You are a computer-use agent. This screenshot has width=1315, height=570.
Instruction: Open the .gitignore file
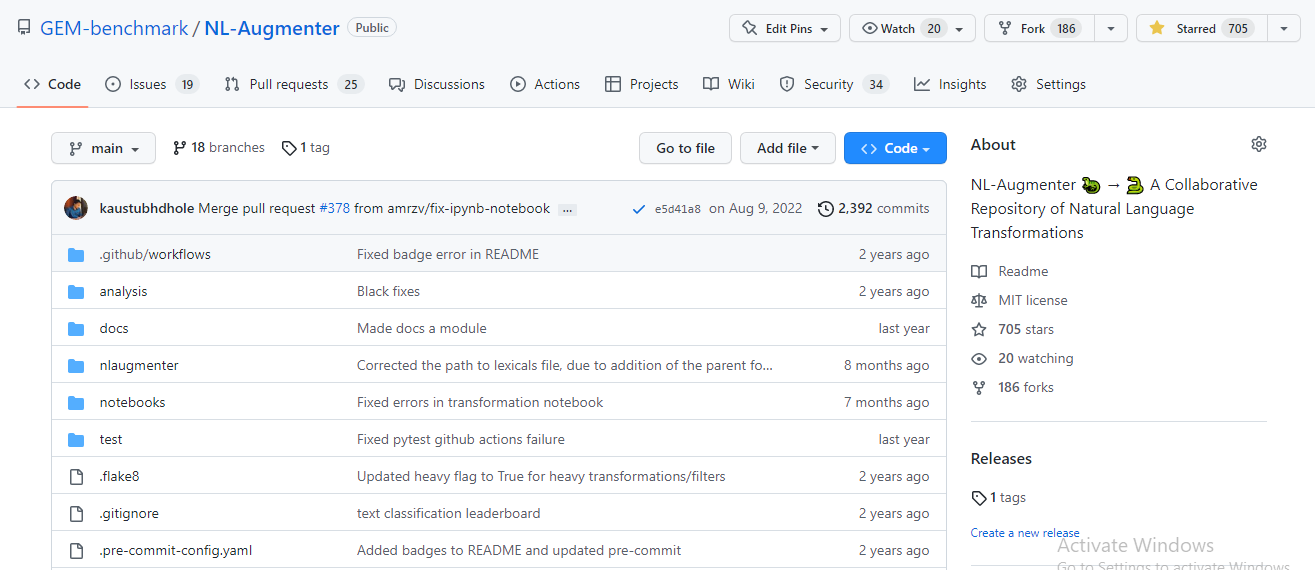coord(129,513)
